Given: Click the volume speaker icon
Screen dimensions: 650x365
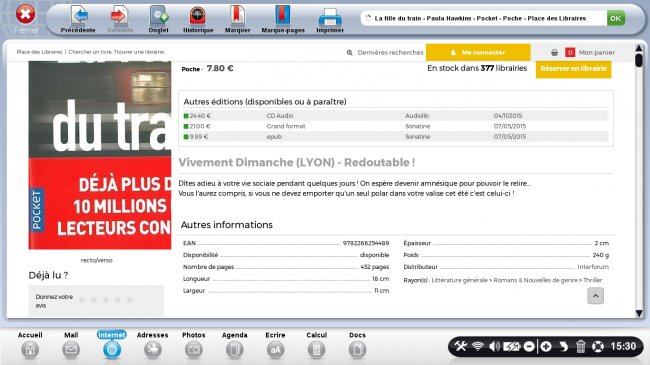Looking at the screenshot, I should click(494, 346).
